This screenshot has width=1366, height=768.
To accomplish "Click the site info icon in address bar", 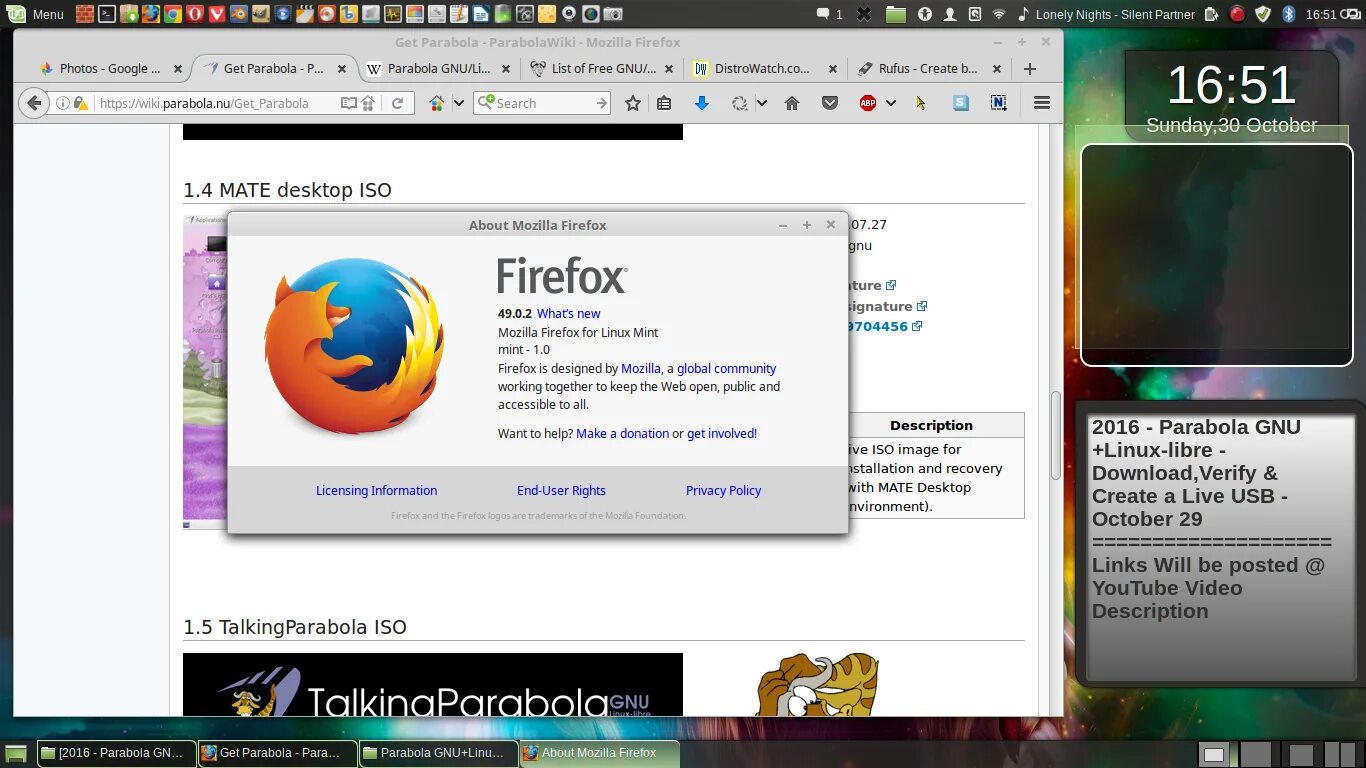I will click(63, 103).
